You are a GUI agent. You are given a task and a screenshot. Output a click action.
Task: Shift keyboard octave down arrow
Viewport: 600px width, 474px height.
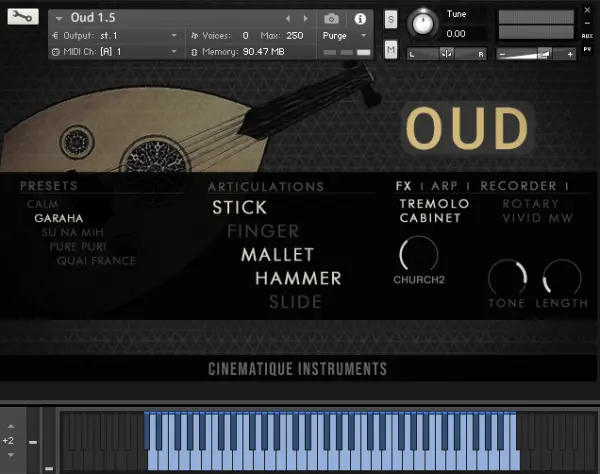(x=11, y=455)
